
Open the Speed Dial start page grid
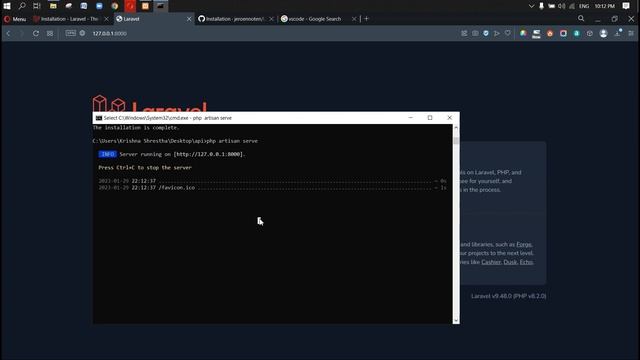[x=50, y=33]
